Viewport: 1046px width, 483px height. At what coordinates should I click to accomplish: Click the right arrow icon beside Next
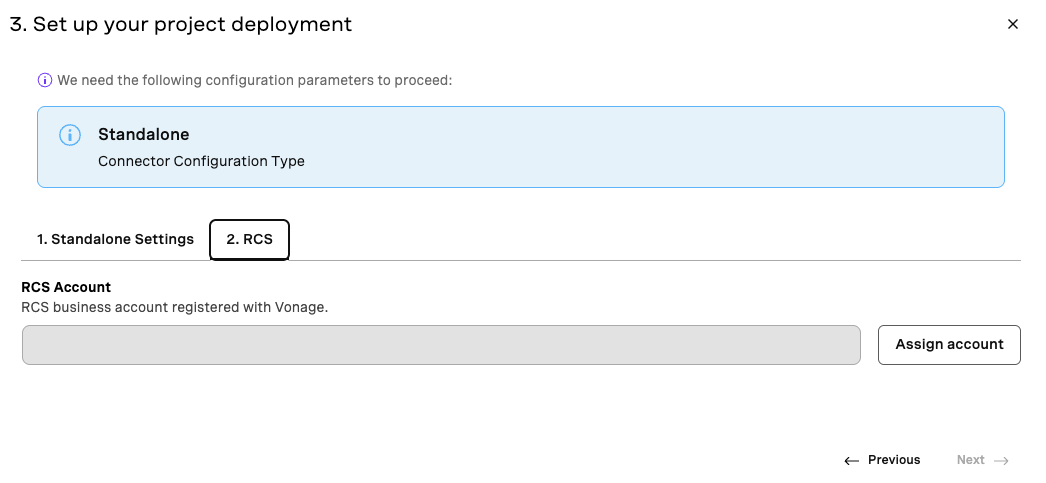(1001, 460)
